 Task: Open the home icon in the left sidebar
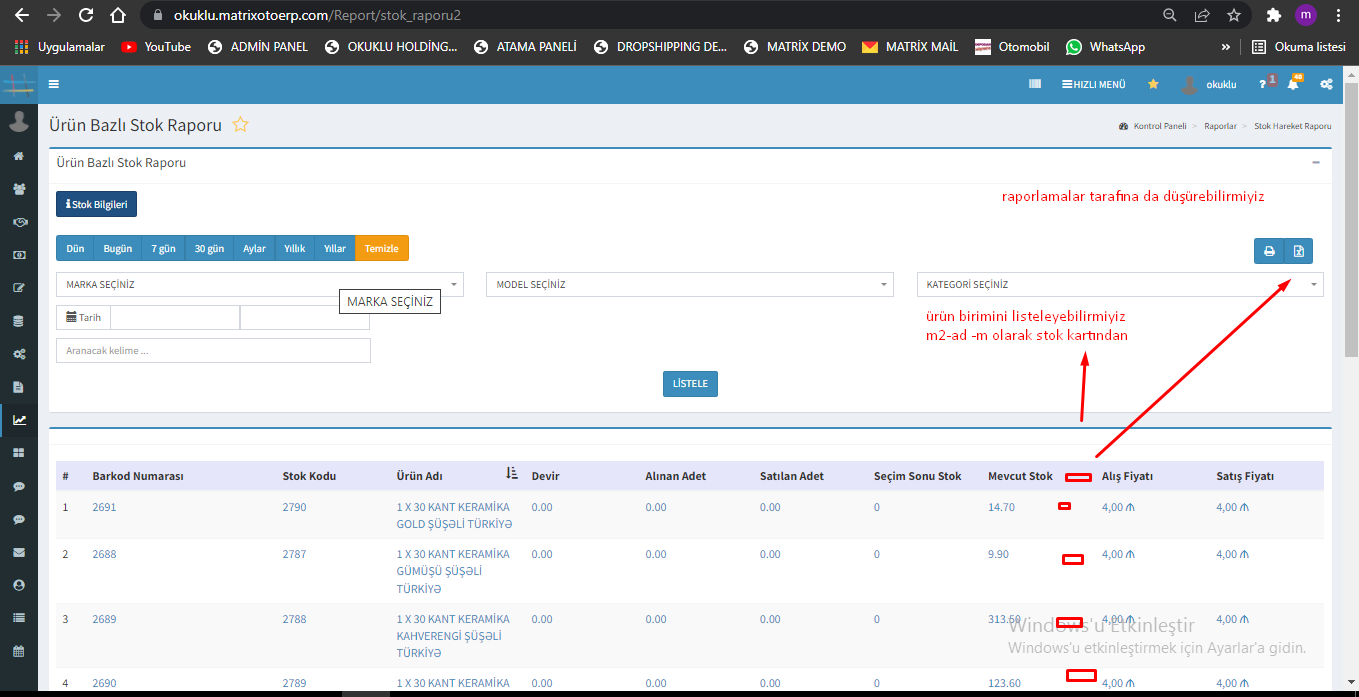[x=18, y=156]
